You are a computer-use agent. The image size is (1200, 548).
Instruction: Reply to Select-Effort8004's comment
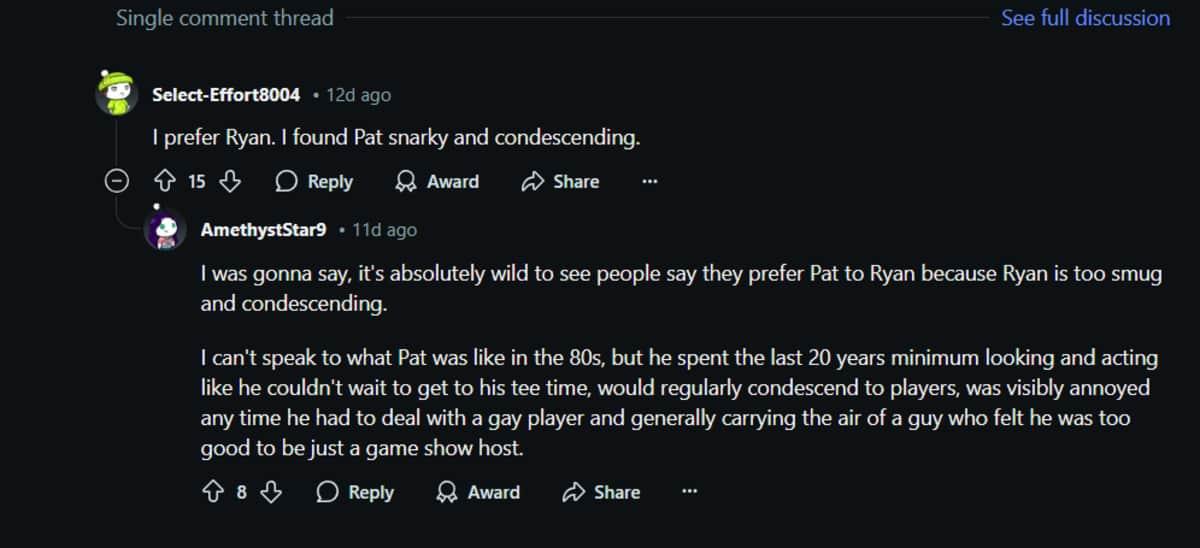314,182
